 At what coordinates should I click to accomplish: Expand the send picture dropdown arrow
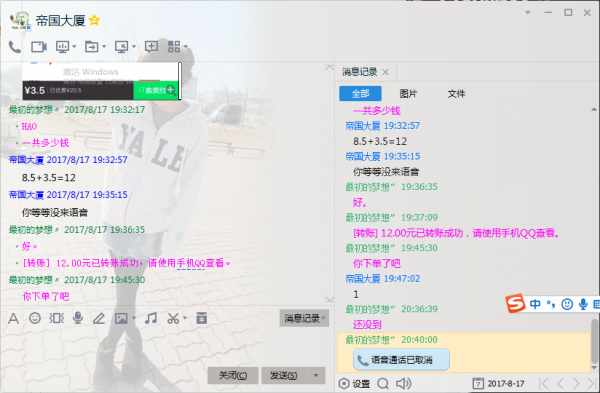tap(134, 318)
